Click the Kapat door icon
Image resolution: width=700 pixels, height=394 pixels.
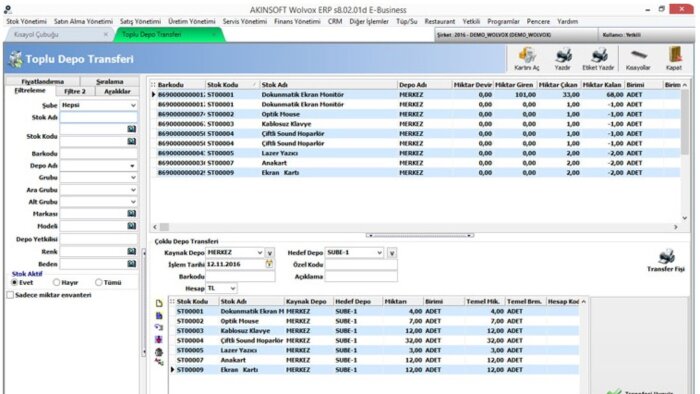coord(675,55)
